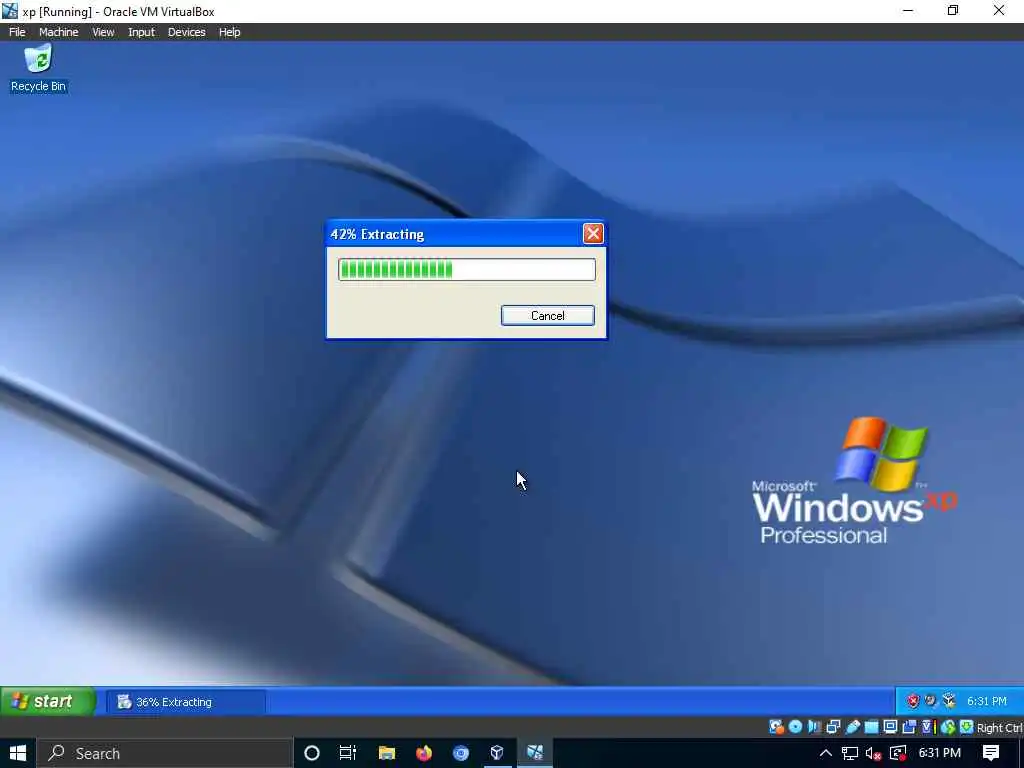The height and width of the screenshot is (768, 1024).
Task: Click the Windows Search box
Action: point(164,753)
